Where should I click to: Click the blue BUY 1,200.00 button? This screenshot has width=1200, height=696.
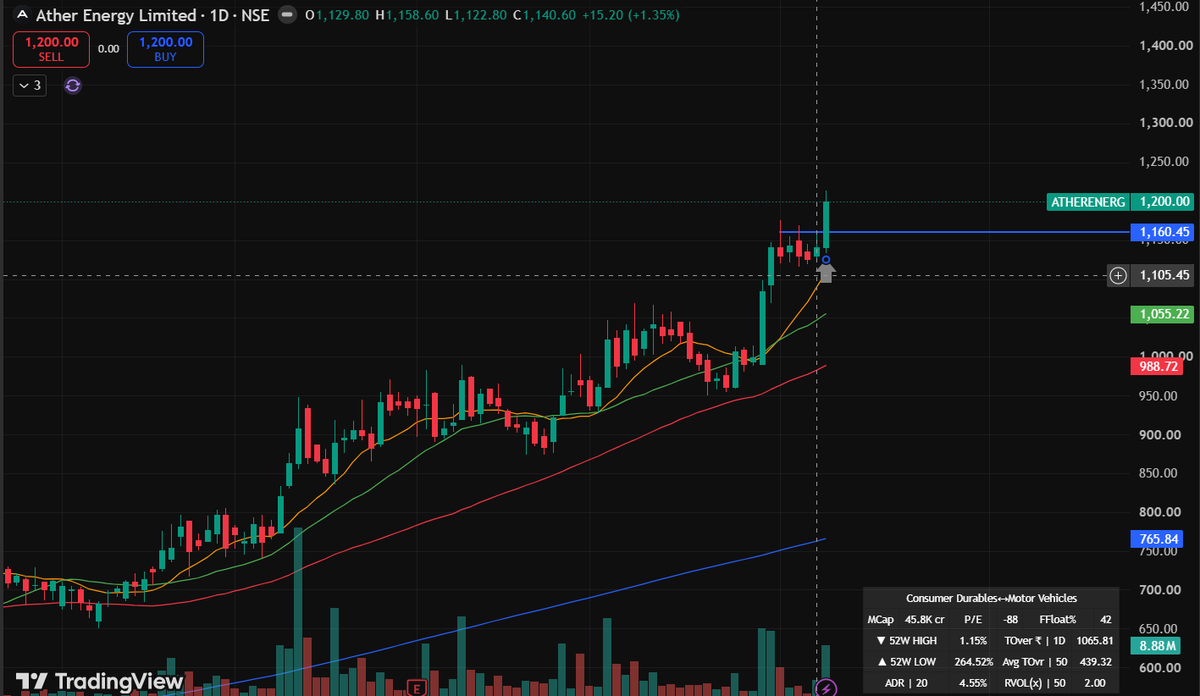coord(165,49)
